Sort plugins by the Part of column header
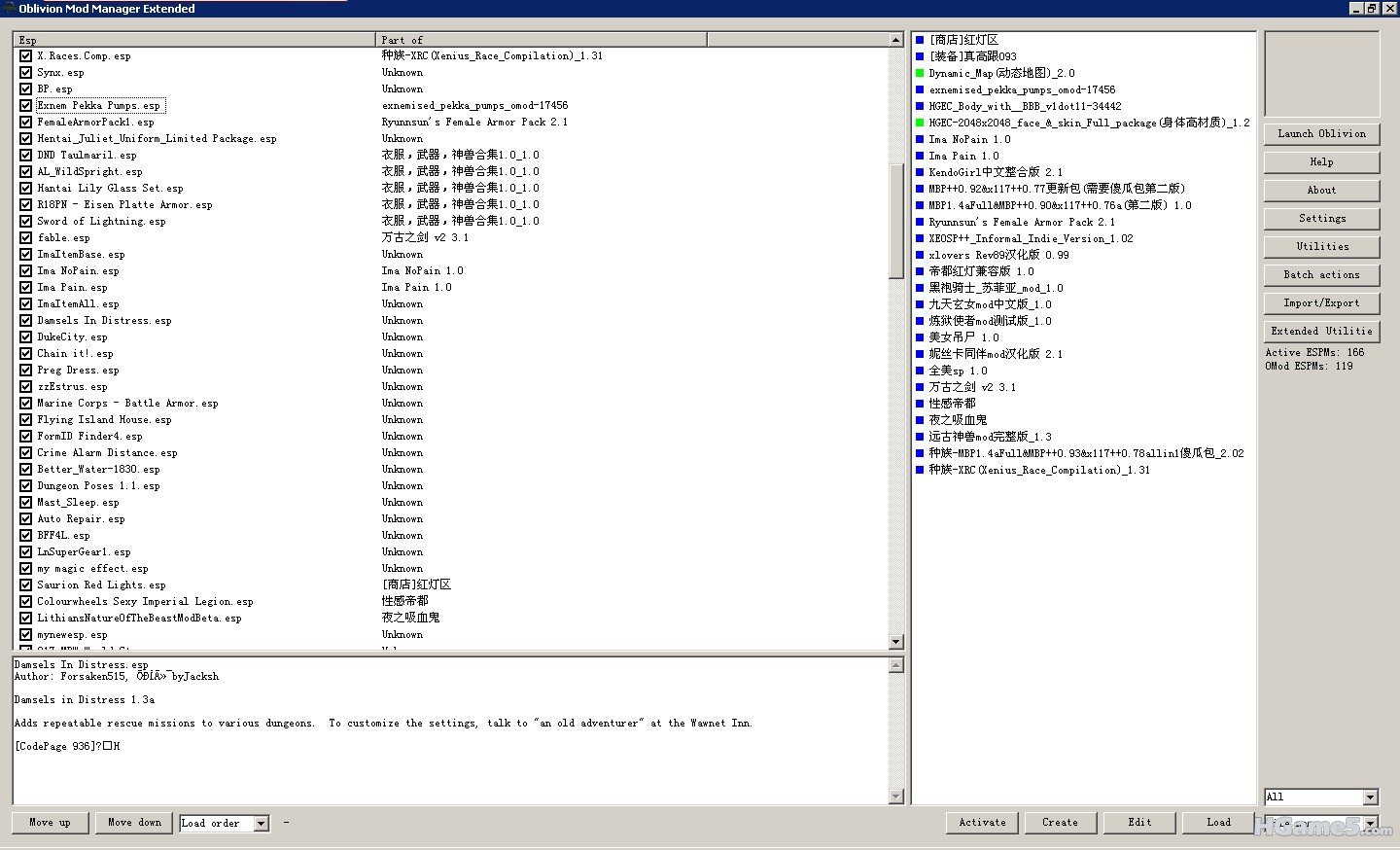Screen dimensions: 1400x850 coord(541,40)
